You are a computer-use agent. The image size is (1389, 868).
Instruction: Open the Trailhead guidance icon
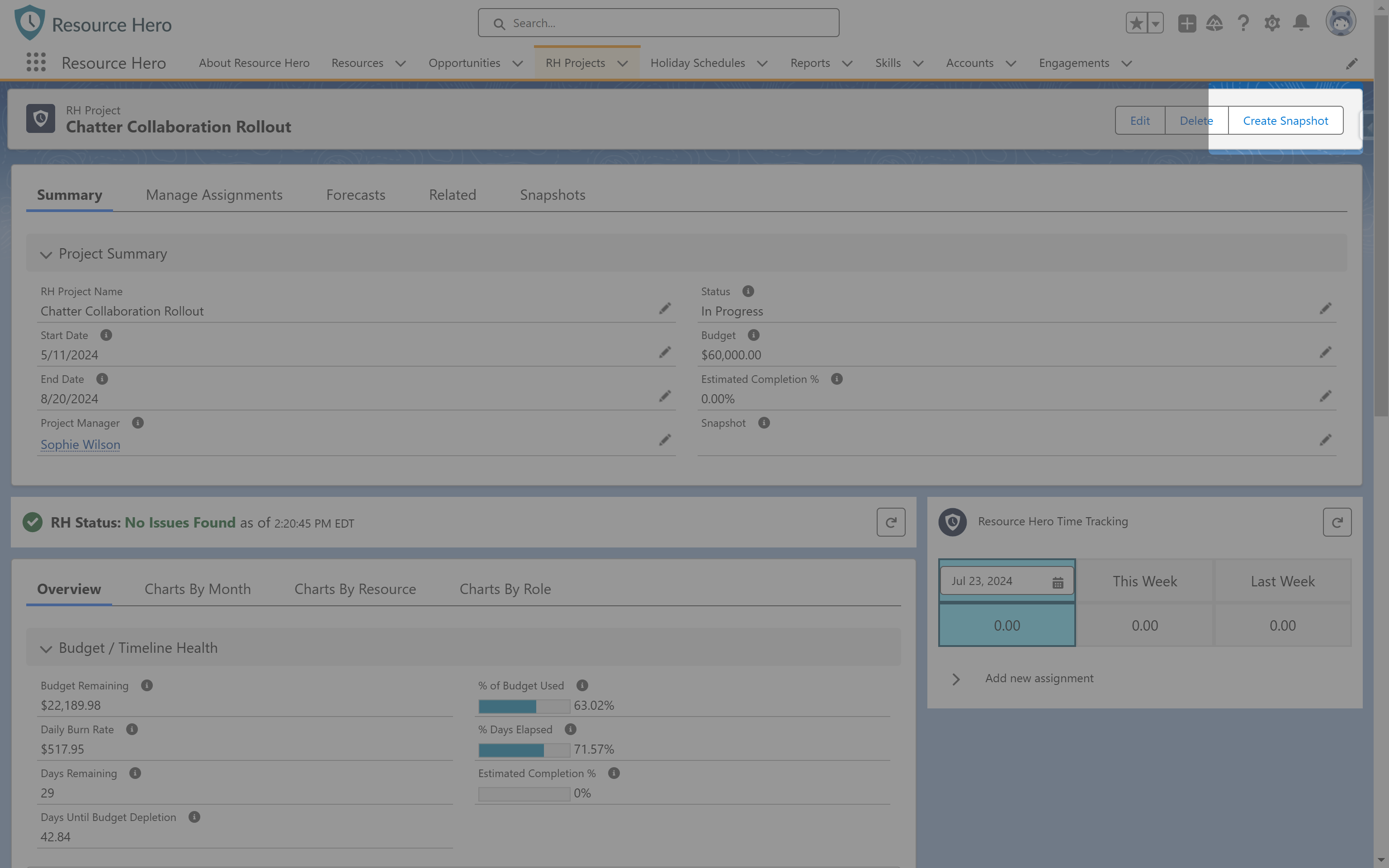pyautogui.click(x=1214, y=23)
